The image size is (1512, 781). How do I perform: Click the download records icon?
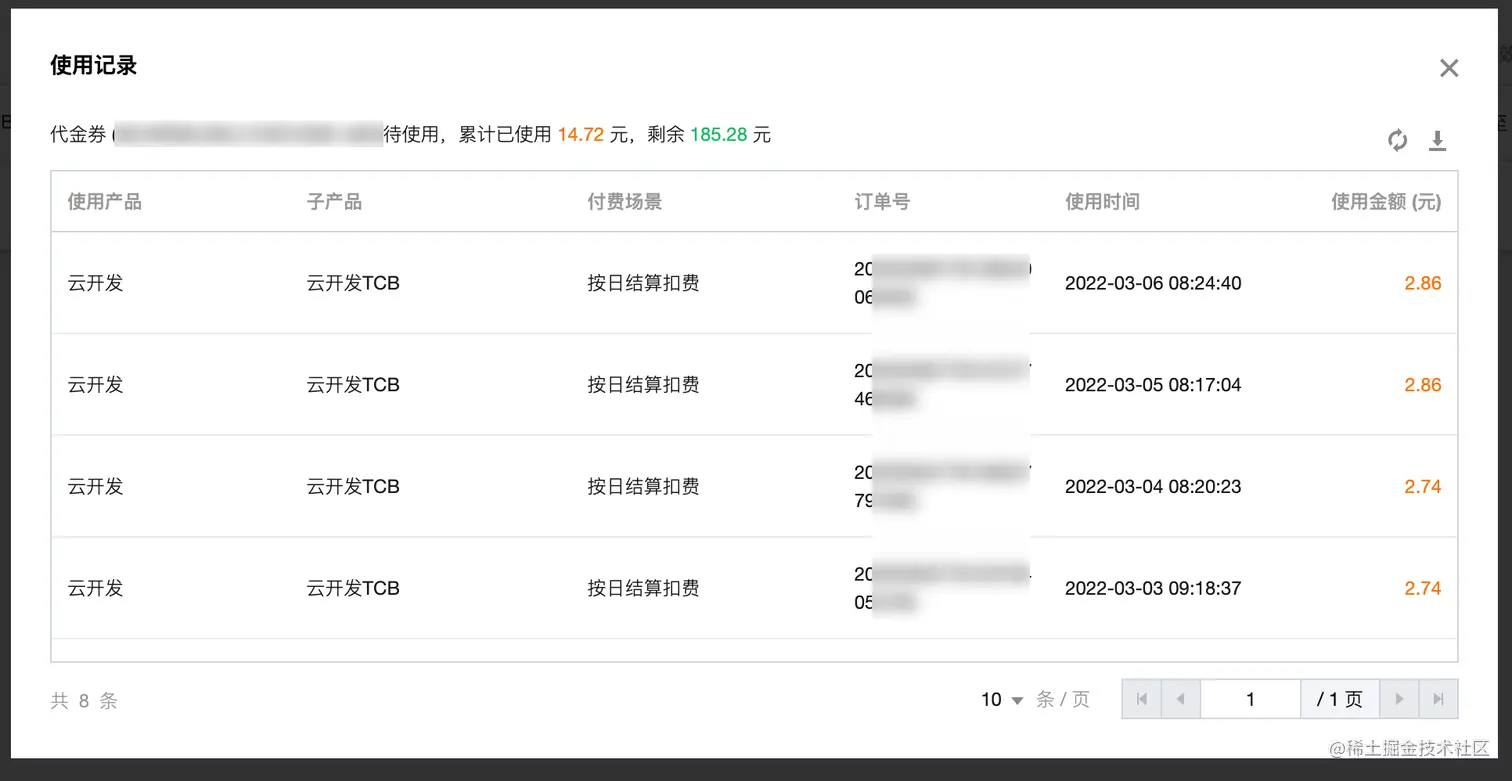pyautogui.click(x=1437, y=141)
